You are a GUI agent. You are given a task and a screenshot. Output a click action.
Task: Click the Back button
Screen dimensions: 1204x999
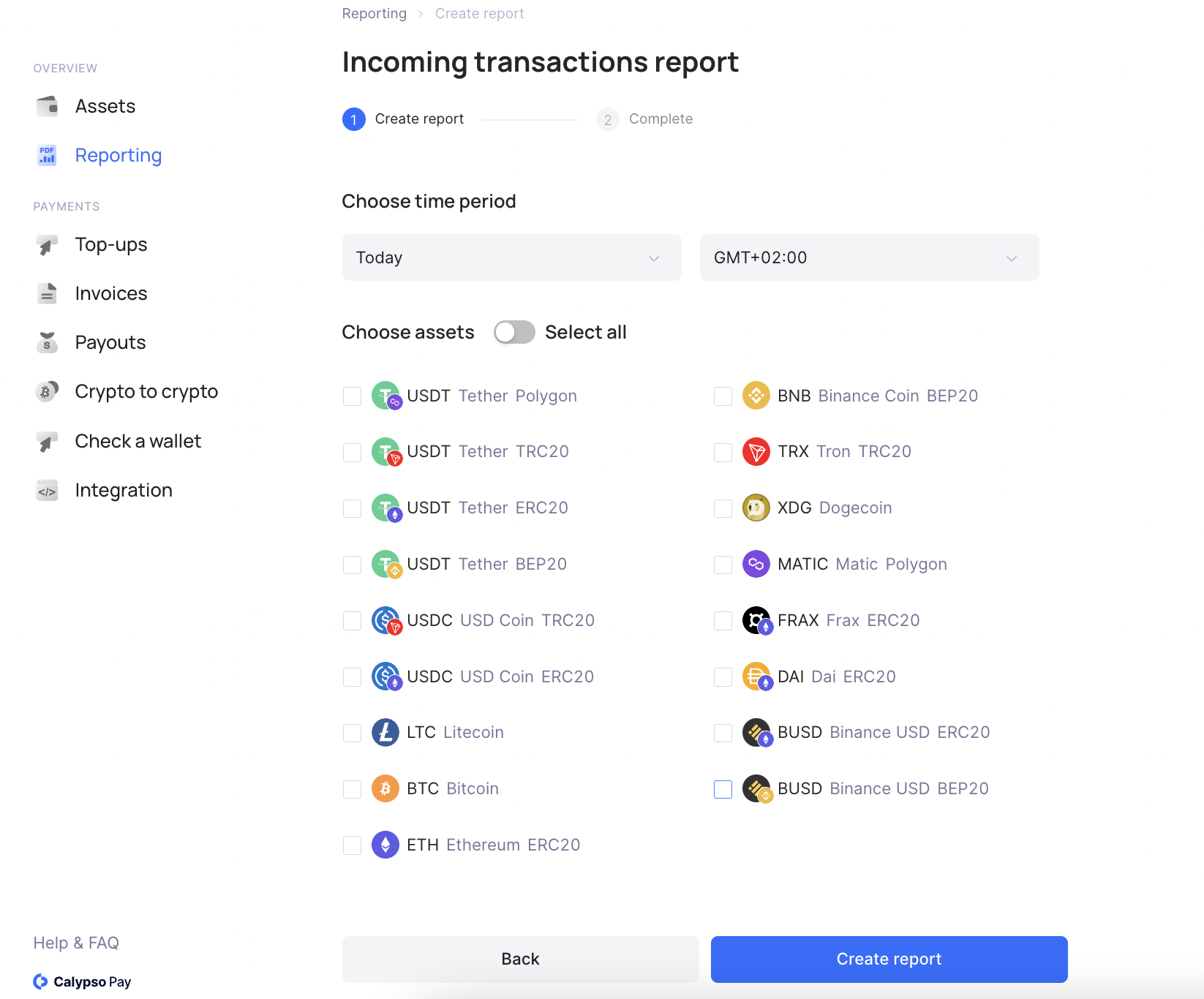(520, 959)
